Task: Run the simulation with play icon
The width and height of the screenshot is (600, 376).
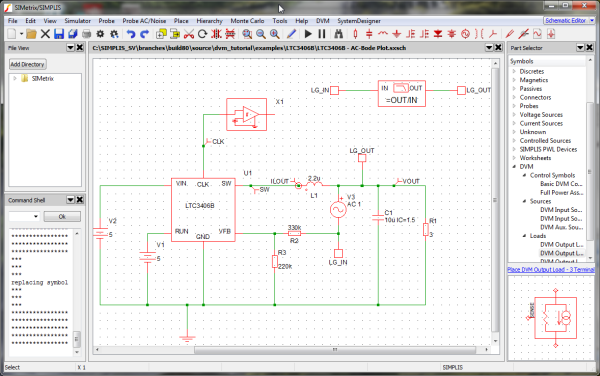Action: [x=308, y=34]
